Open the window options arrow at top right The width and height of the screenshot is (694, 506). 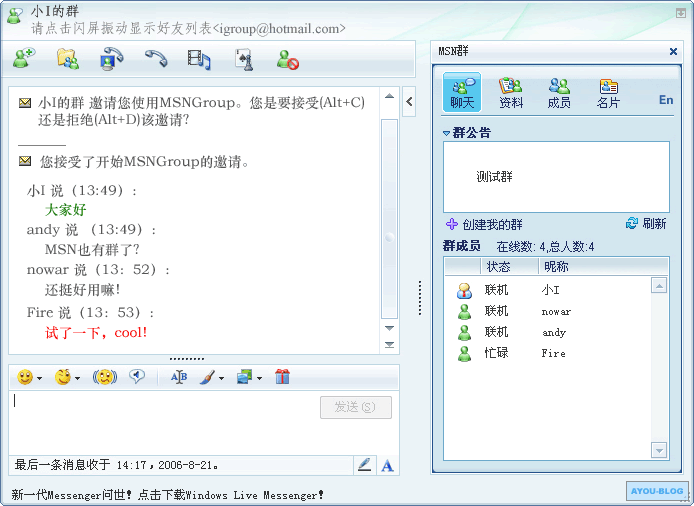(681, 13)
